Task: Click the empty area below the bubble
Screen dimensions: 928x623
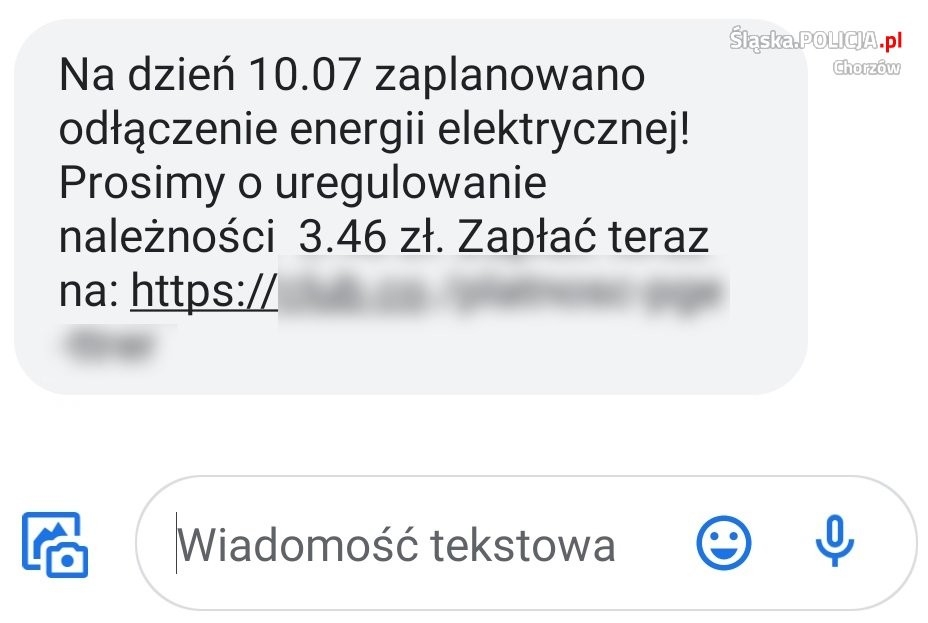Action: [x=464, y=435]
